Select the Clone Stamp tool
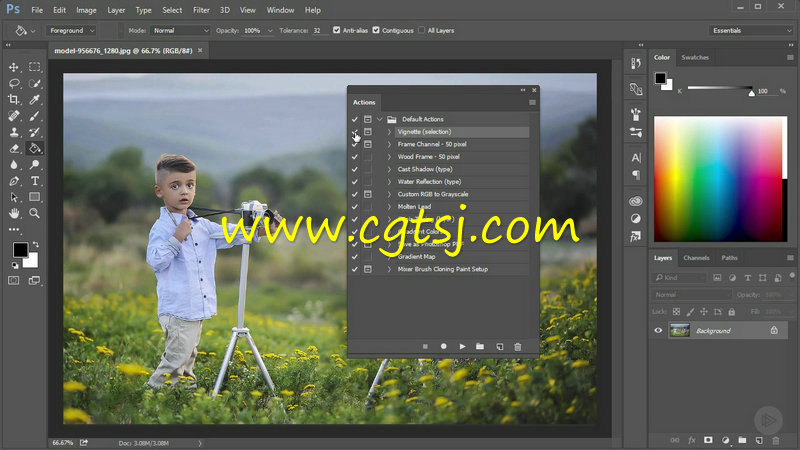The width and height of the screenshot is (800, 450). pos(14,132)
